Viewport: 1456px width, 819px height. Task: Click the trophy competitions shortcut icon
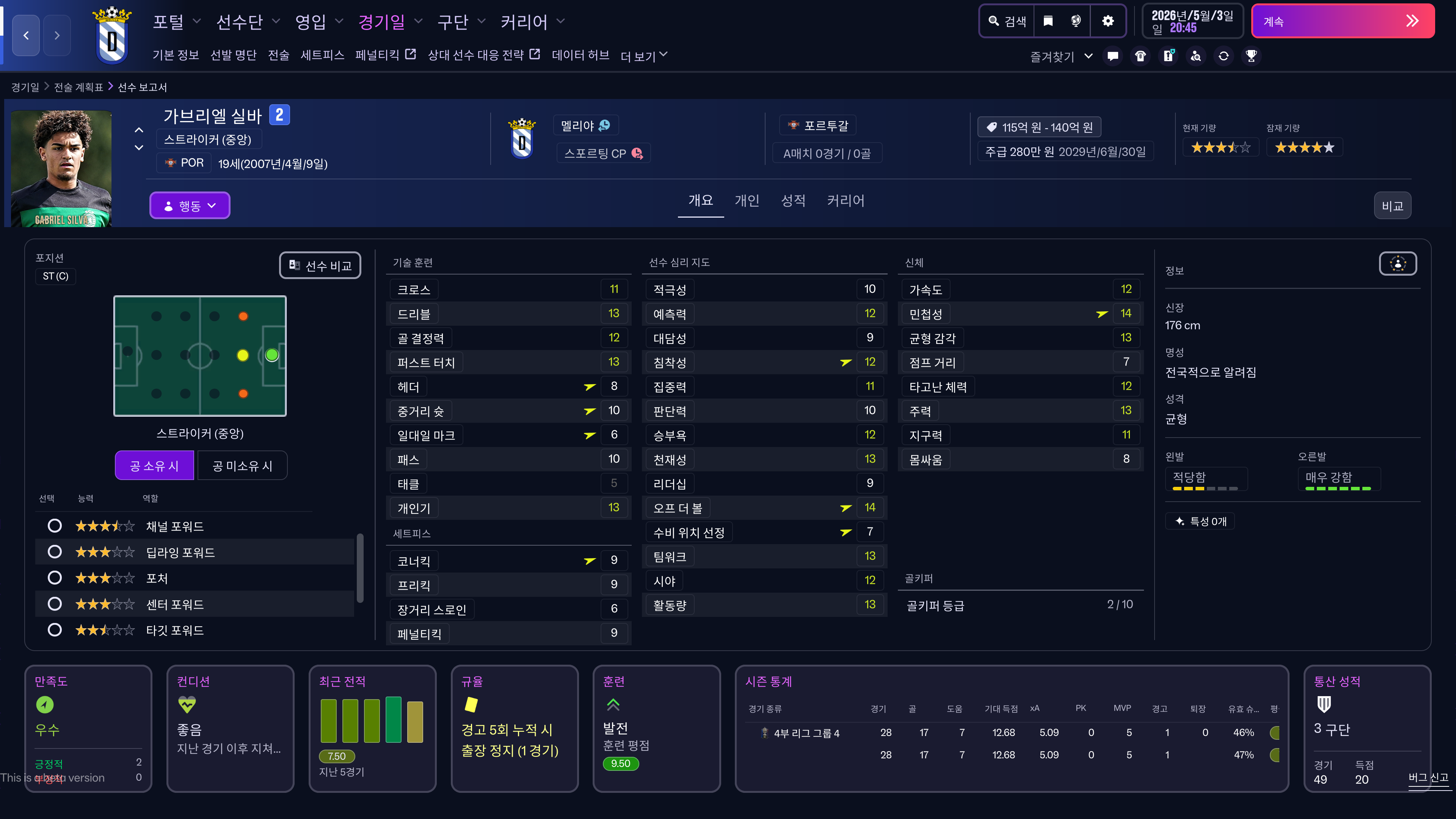(1251, 56)
